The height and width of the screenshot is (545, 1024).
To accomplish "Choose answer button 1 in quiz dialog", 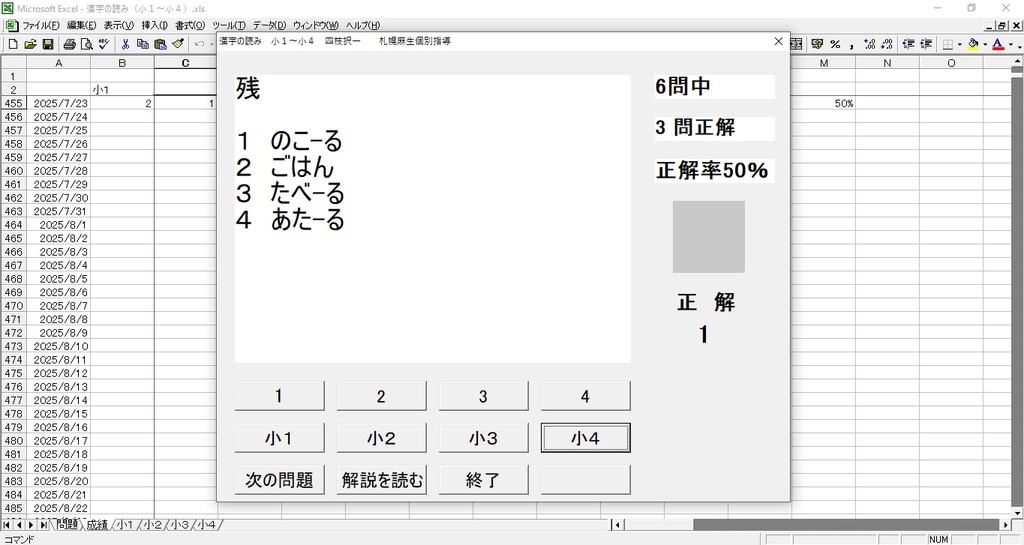I will (279, 396).
